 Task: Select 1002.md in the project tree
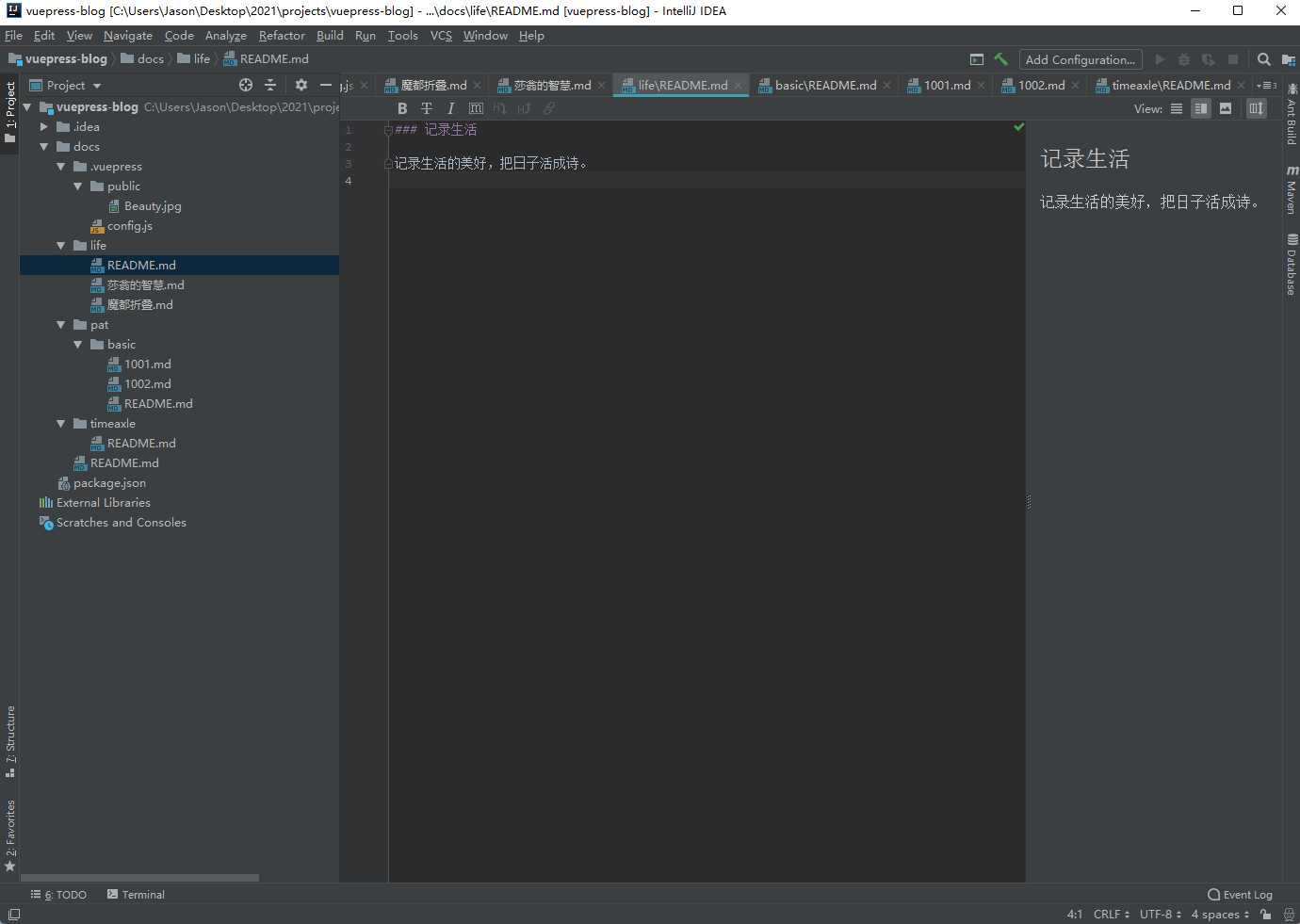click(148, 384)
